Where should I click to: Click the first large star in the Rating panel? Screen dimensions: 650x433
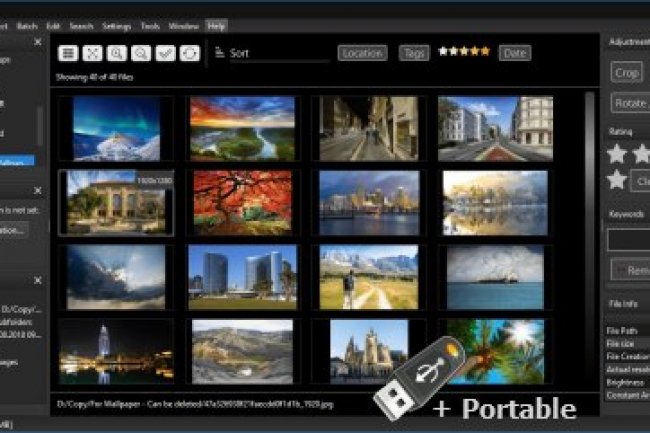click(618, 154)
